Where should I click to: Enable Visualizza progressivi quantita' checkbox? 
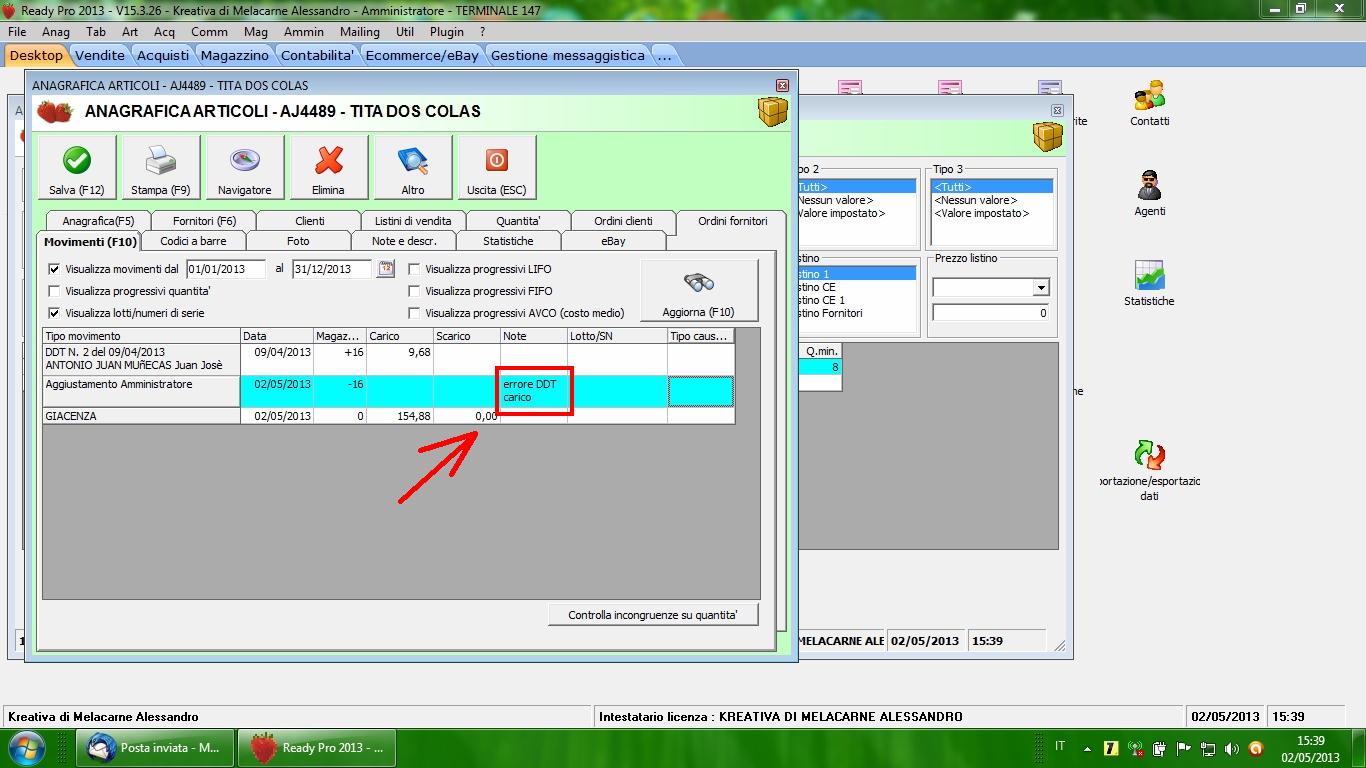pos(54,291)
